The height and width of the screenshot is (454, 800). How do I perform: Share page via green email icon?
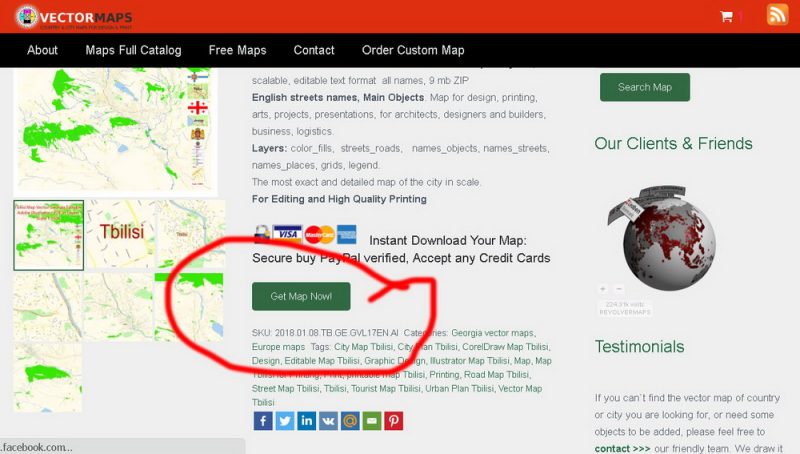coord(372,421)
